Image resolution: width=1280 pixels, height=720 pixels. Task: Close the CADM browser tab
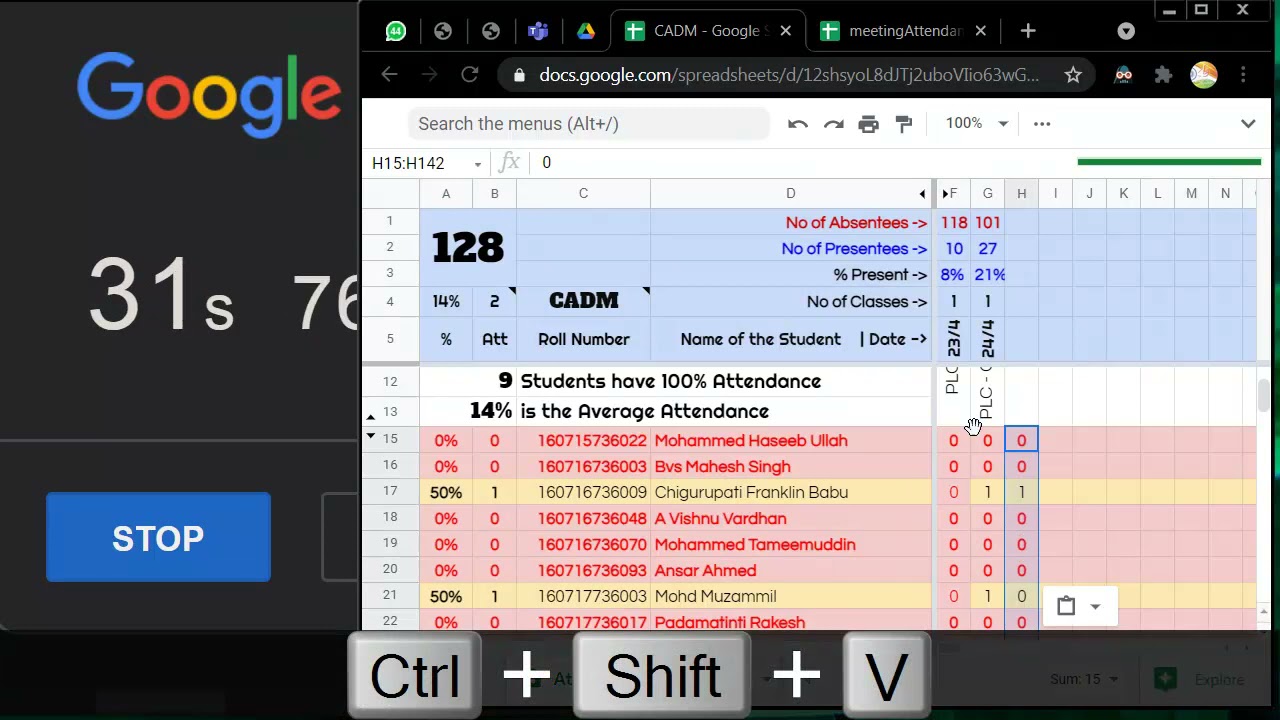coord(785,31)
